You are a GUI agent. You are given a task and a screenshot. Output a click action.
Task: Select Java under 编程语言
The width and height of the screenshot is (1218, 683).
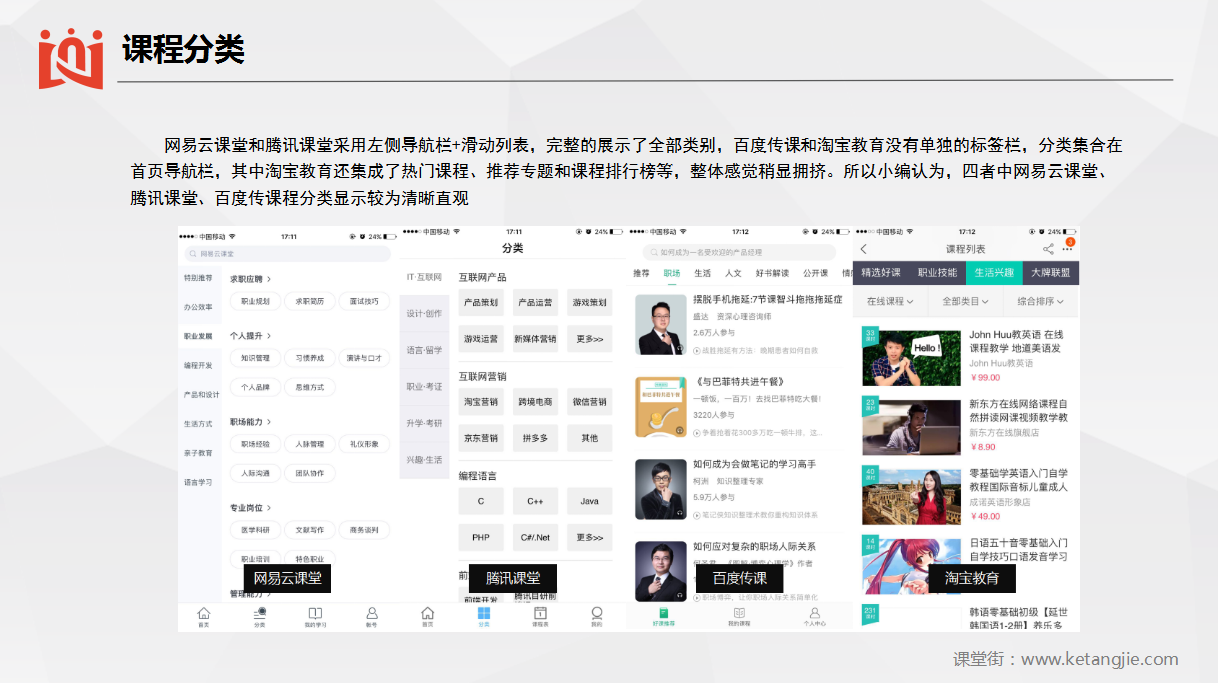[589, 501]
